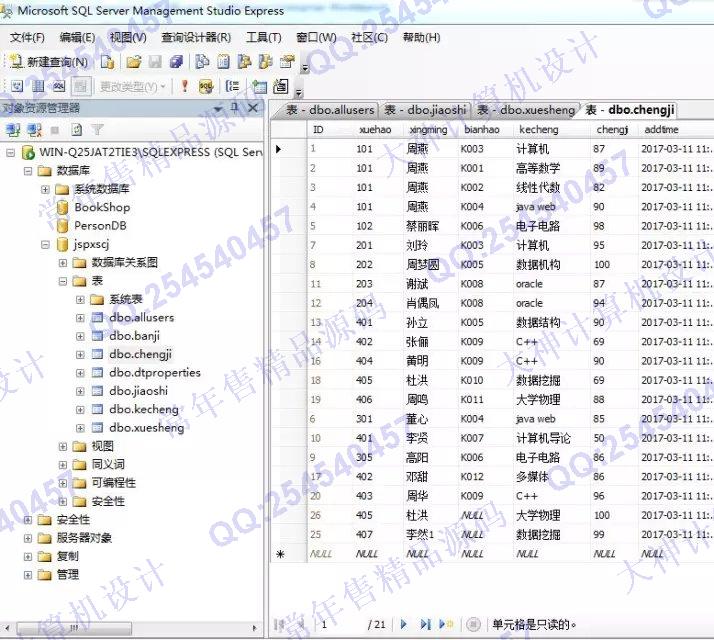Click the Refresh icon in Object Explorer

point(76,130)
